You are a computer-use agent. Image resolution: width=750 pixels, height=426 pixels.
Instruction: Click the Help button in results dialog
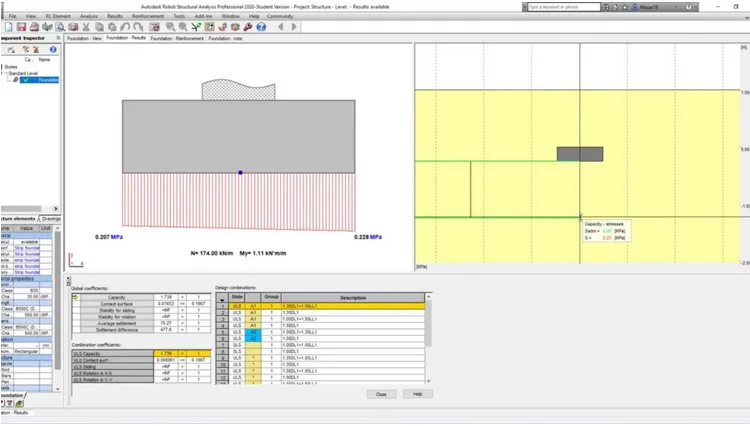click(418, 394)
